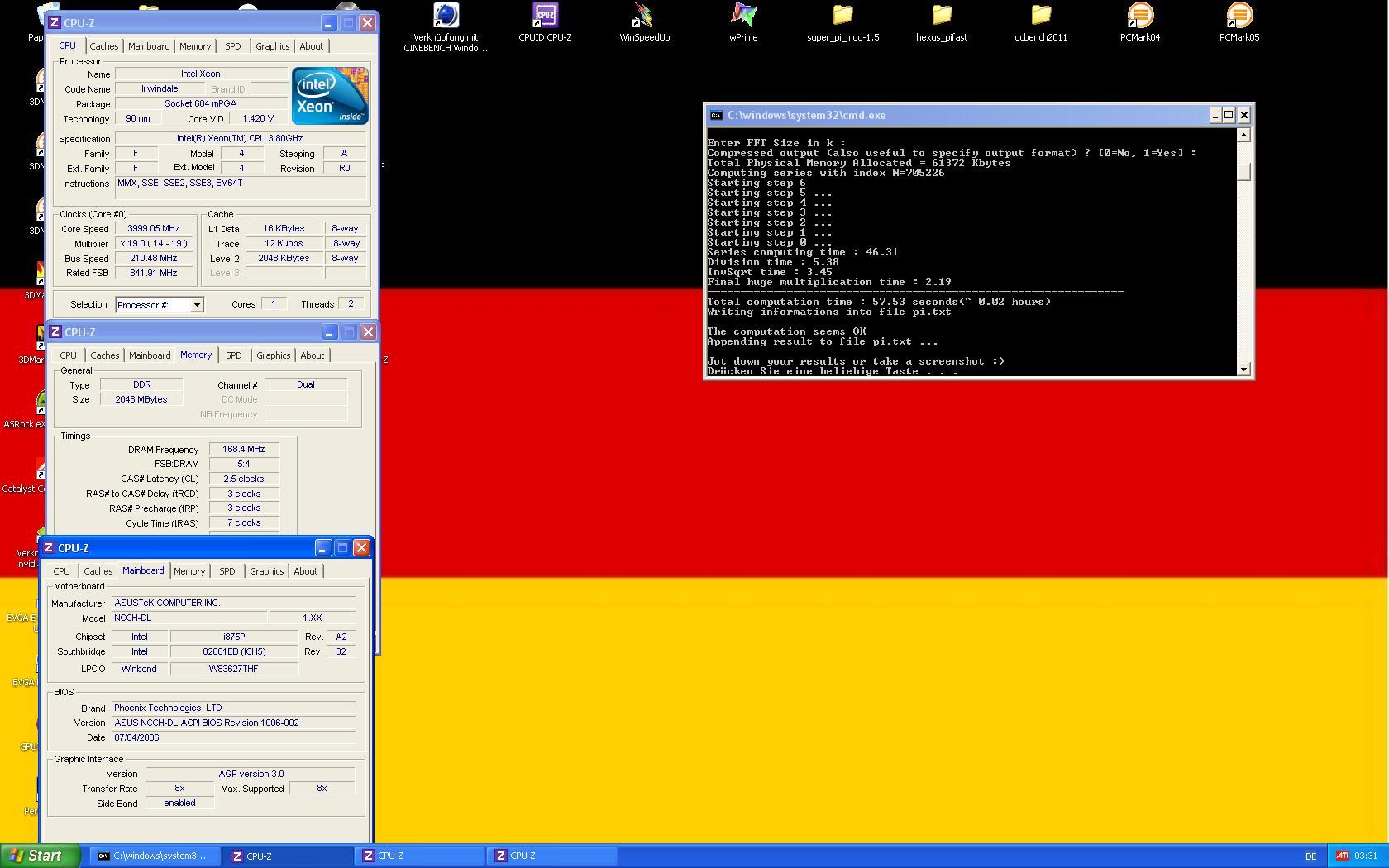Viewport: 1389px width, 868px height.
Task: Switch to Mainboard tab in top CPU-Z window
Action: (149, 46)
